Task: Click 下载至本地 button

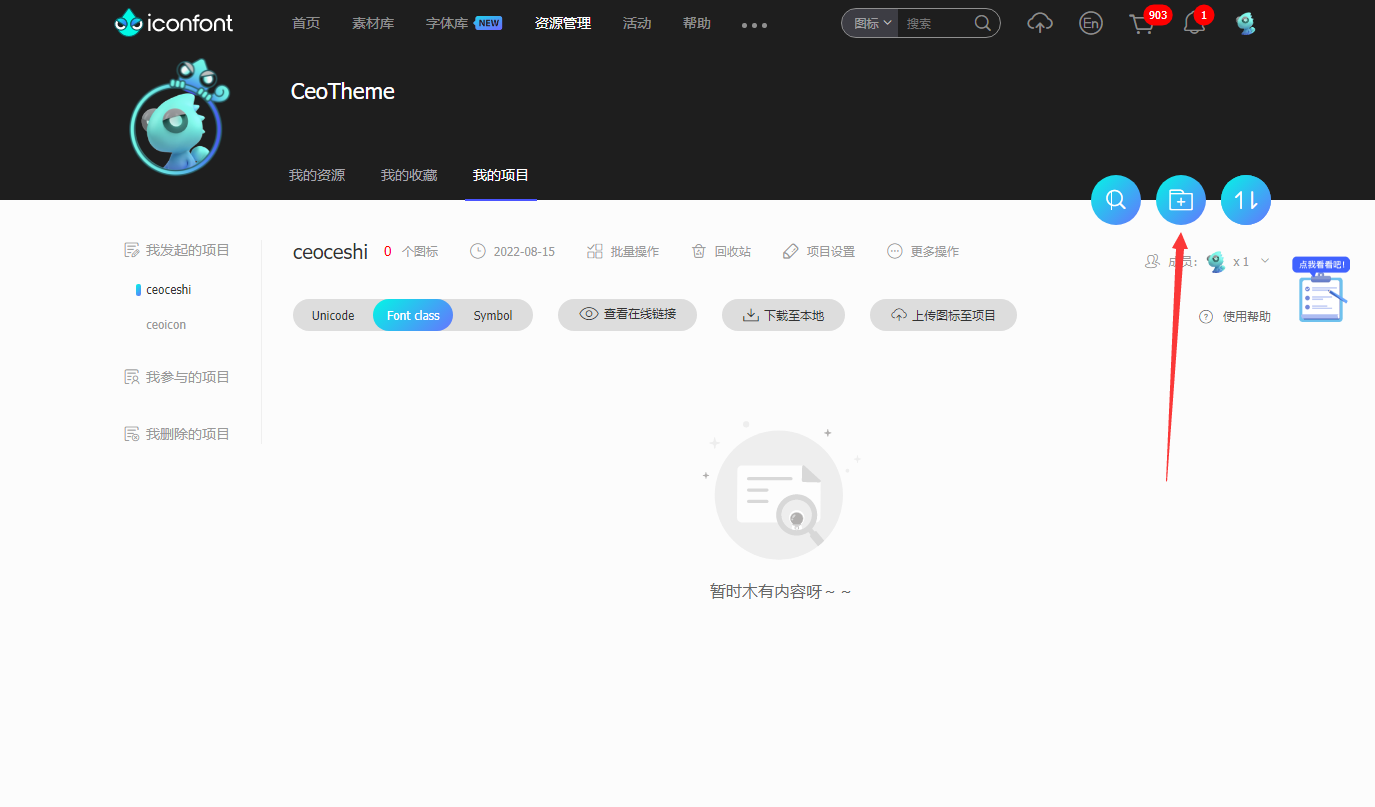Action: pyautogui.click(x=783, y=315)
